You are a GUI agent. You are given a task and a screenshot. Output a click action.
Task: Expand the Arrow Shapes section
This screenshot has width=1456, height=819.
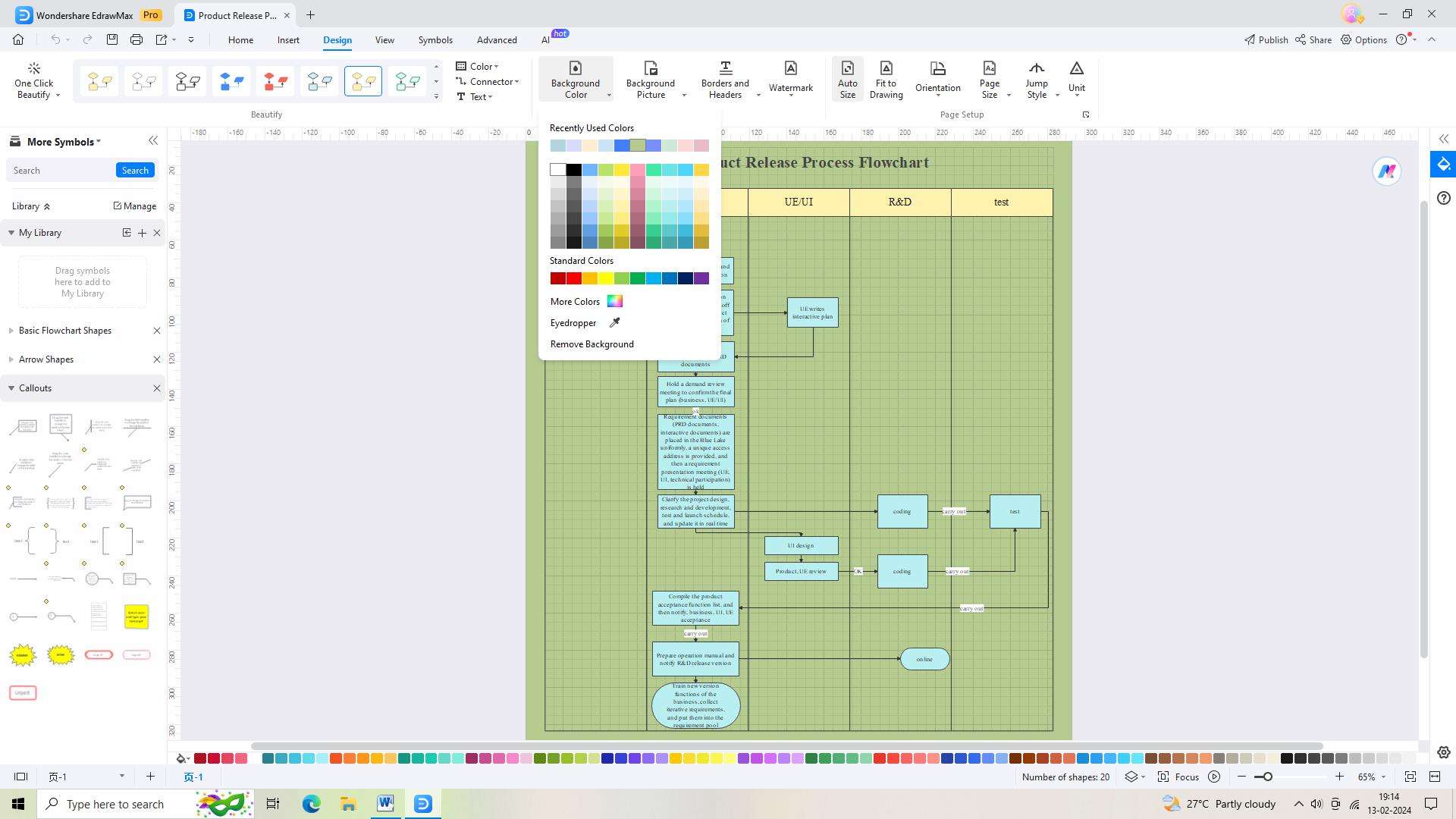46,359
